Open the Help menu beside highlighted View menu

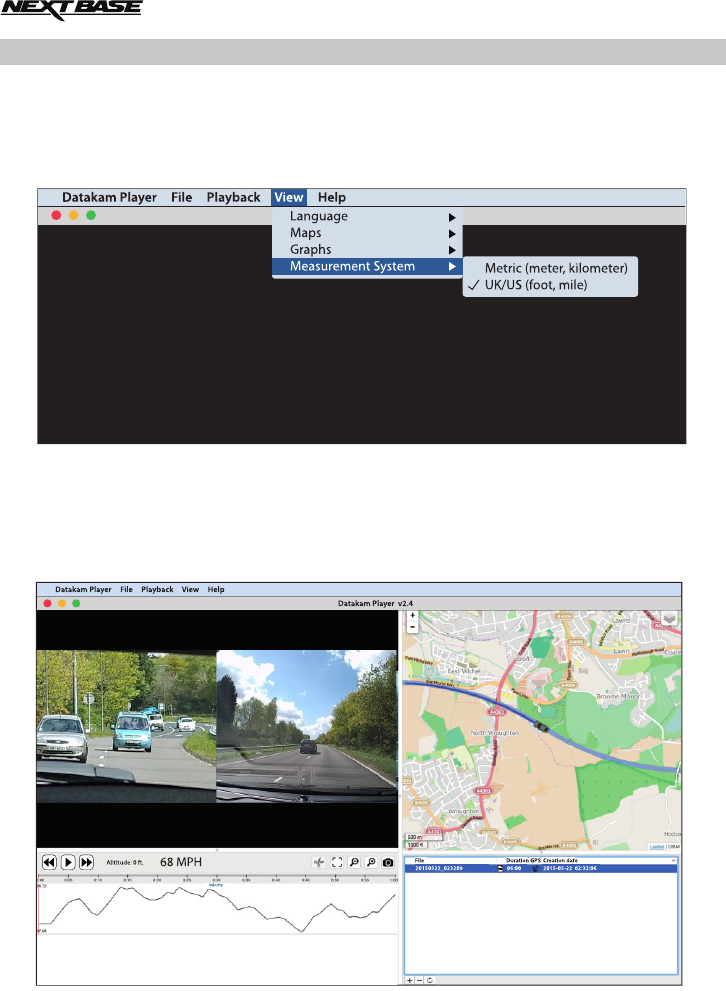pos(332,197)
